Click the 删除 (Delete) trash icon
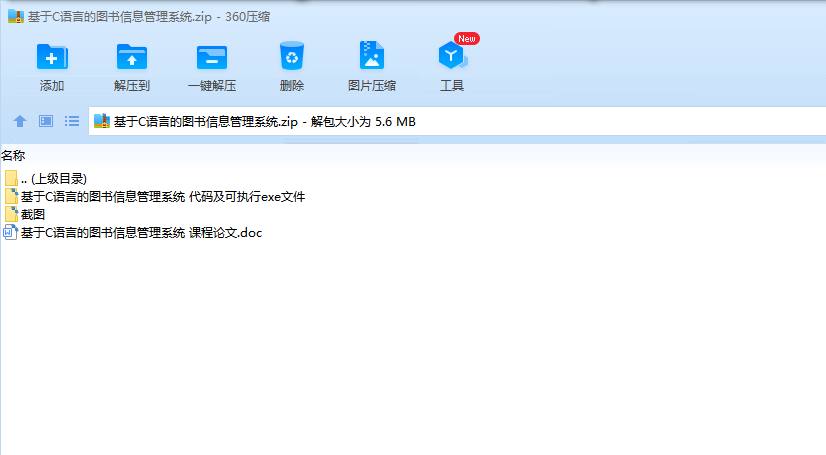 292,56
